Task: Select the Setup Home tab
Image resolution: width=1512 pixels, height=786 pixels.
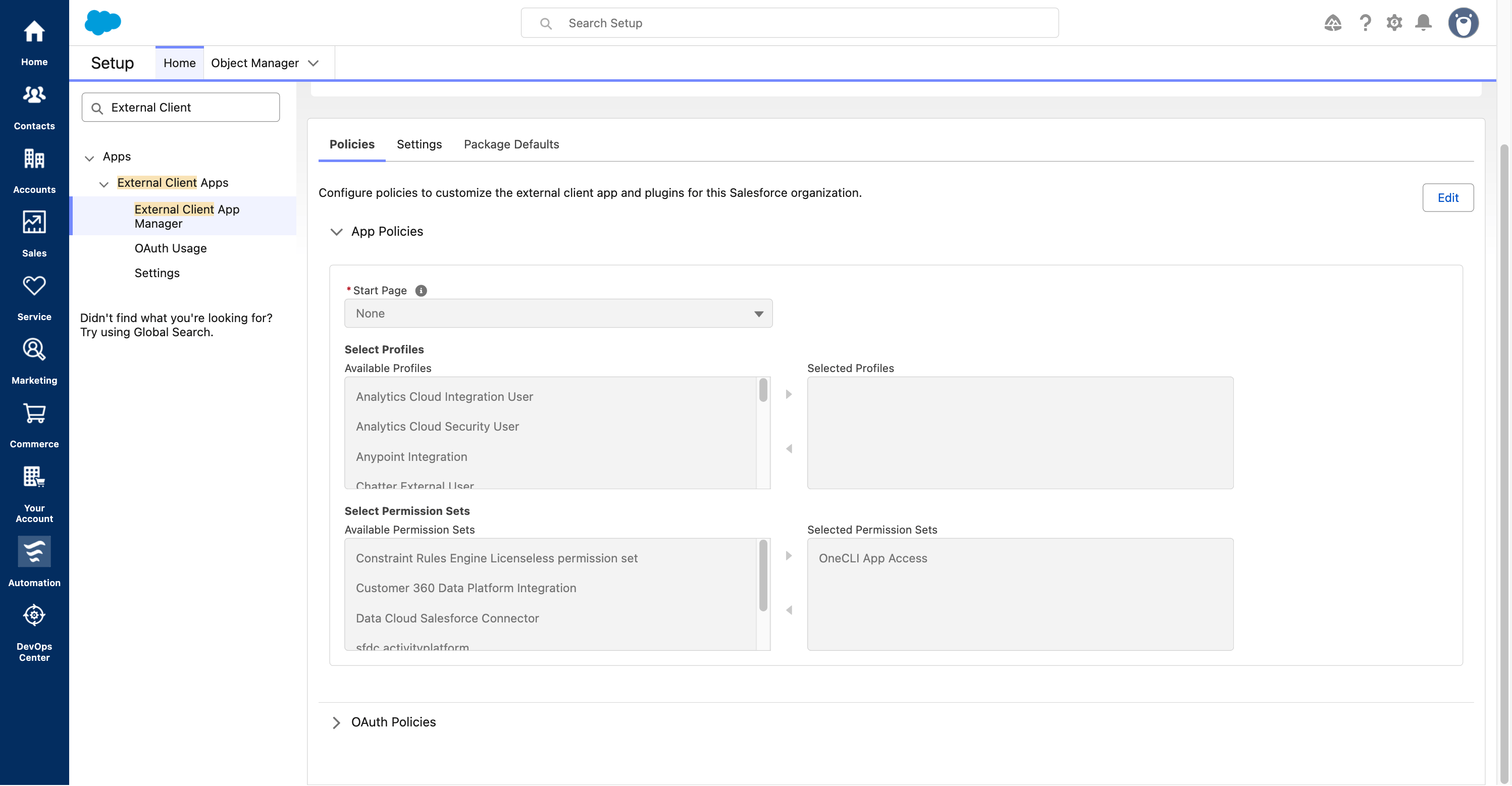Action: pyautogui.click(x=180, y=63)
